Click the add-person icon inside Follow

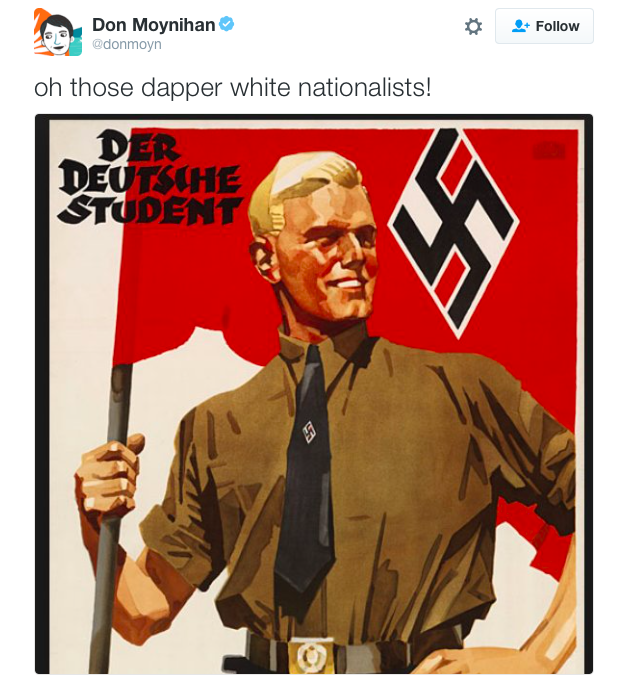point(520,26)
